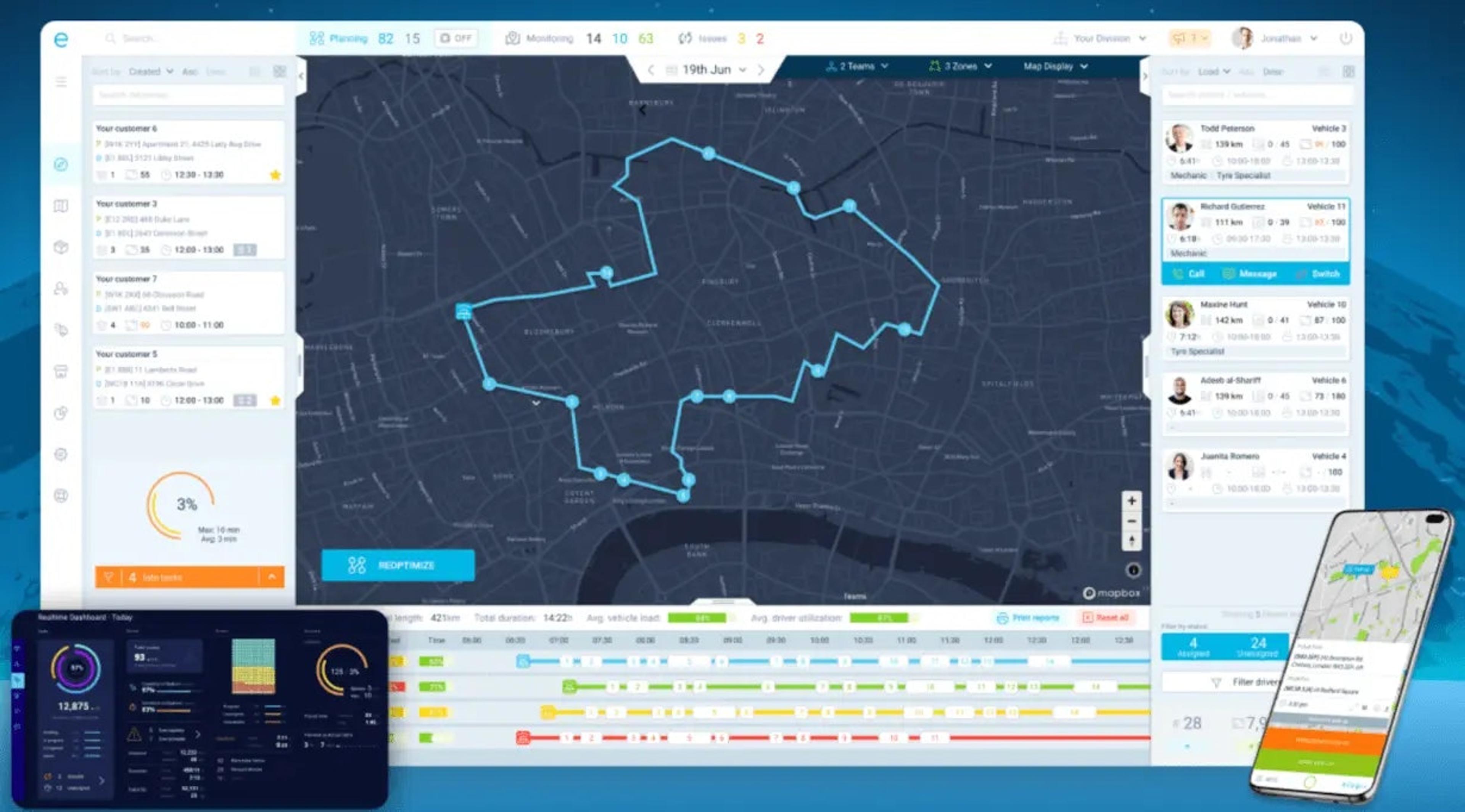Click the star on Your customer 6
Image resolution: width=1465 pixels, height=812 pixels.
(275, 175)
